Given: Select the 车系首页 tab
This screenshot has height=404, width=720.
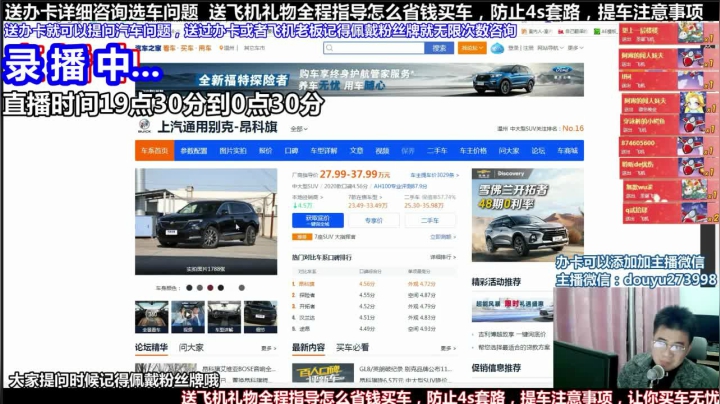Looking at the screenshot, I should tap(155, 151).
